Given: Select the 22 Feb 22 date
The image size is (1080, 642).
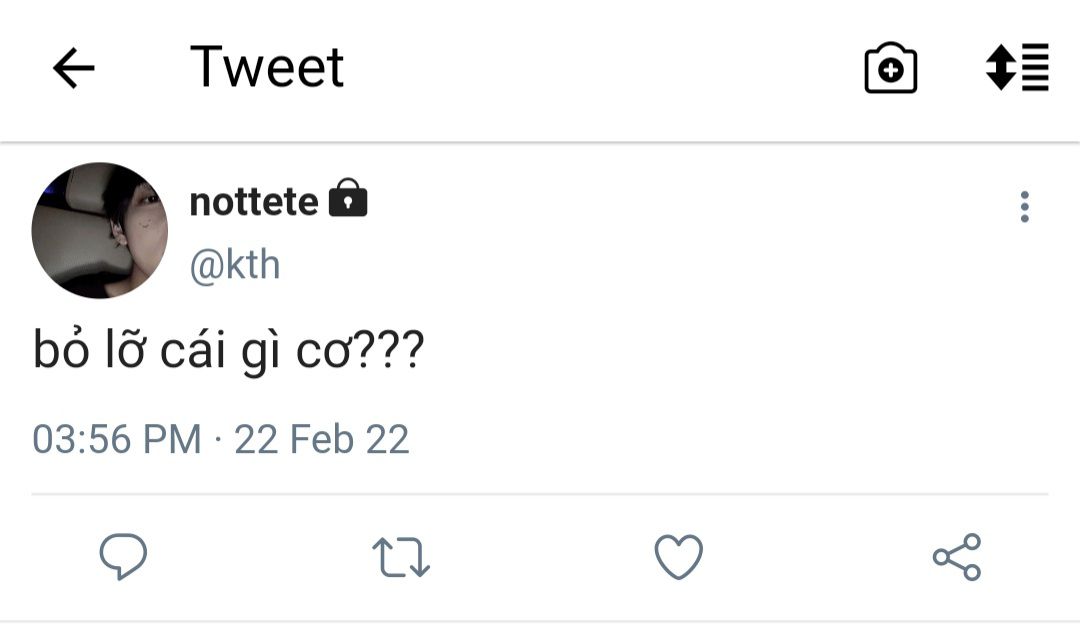Looking at the screenshot, I should coord(322,439).
